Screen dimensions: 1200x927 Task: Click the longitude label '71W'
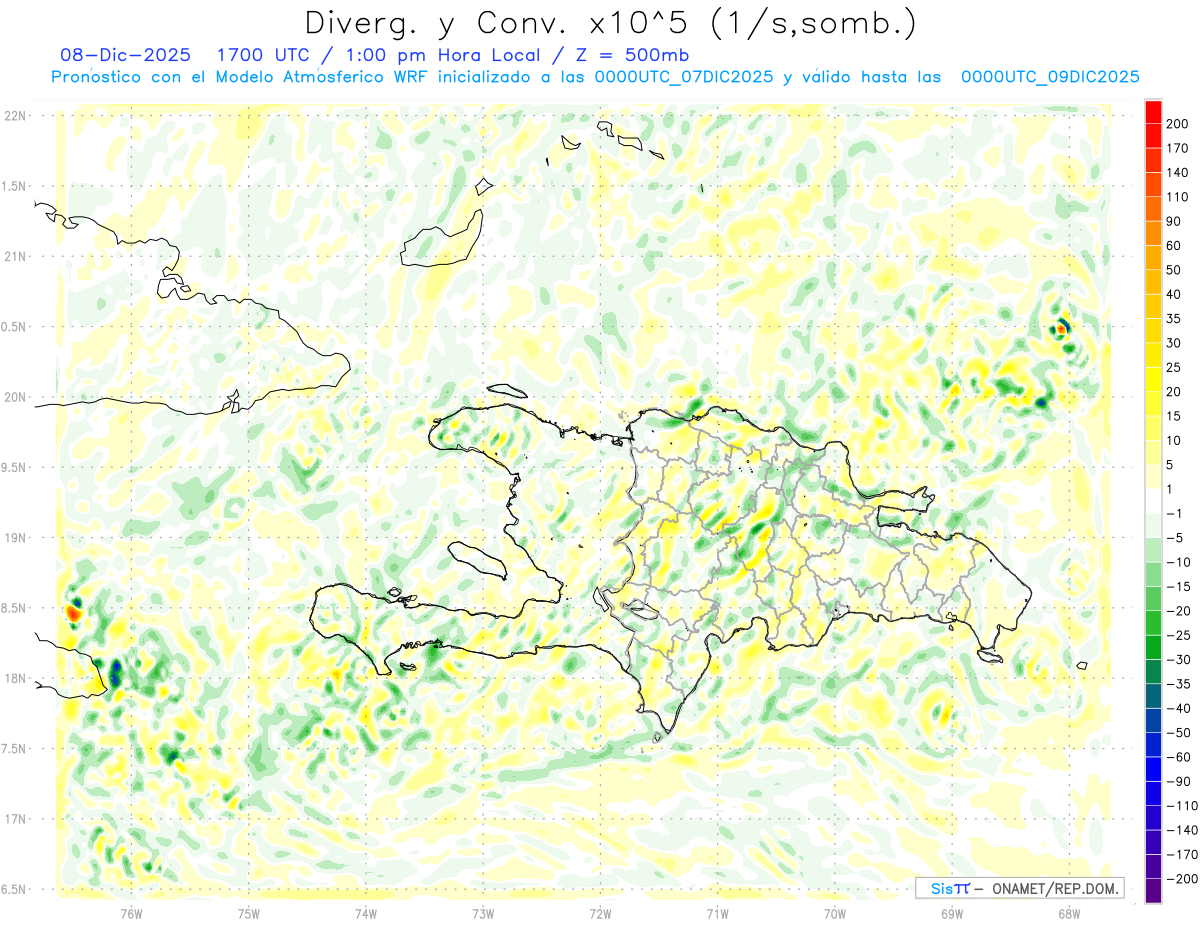tap(717, 912)
